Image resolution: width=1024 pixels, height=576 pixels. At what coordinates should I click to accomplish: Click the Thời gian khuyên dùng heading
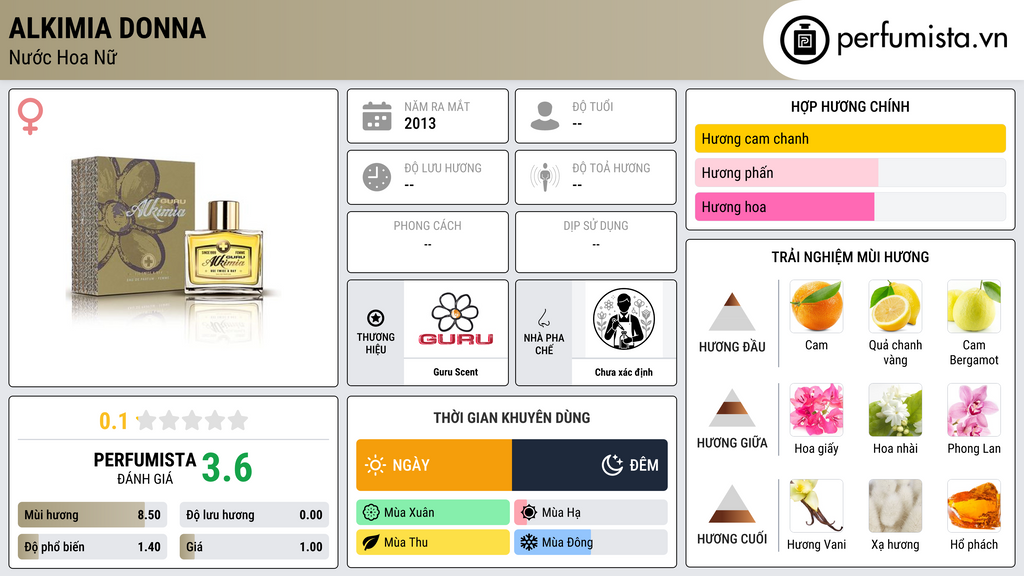[x=512, y=418]
